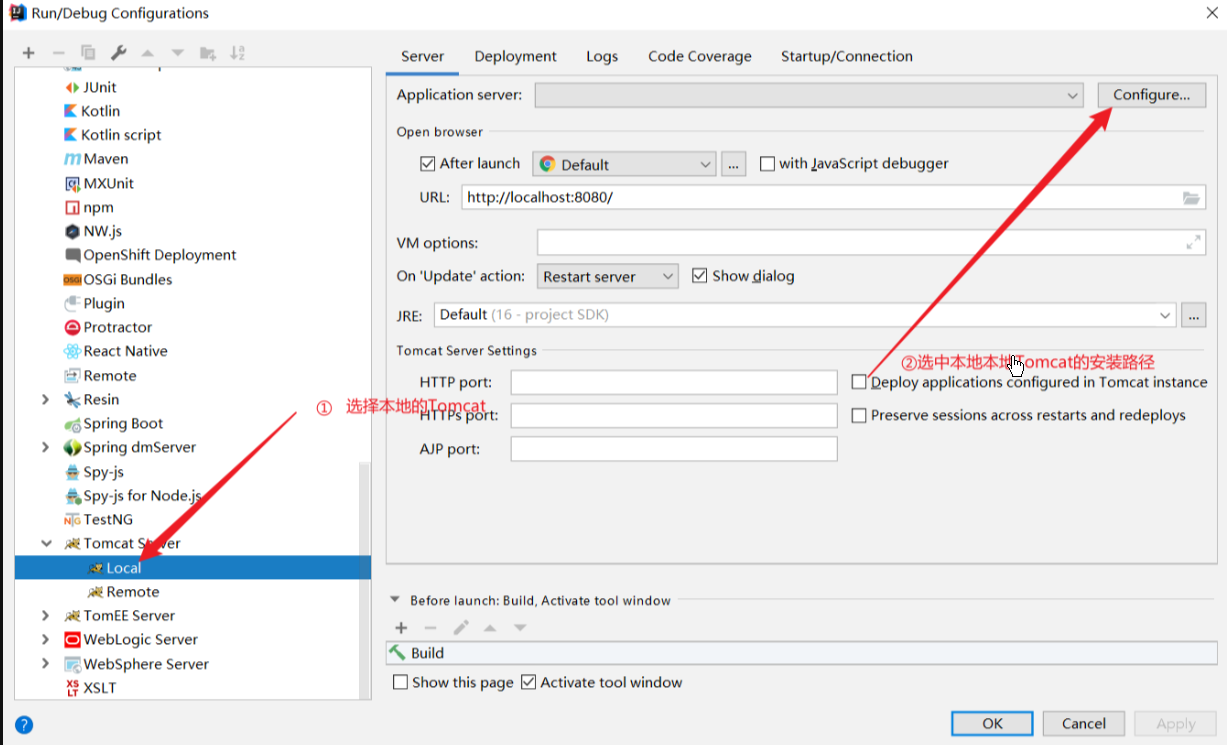The height and width of the screenshot is (745, 1227).
Task: Uncheck Activate tool window
Action: pyautogui.click(x=529, y=682)
